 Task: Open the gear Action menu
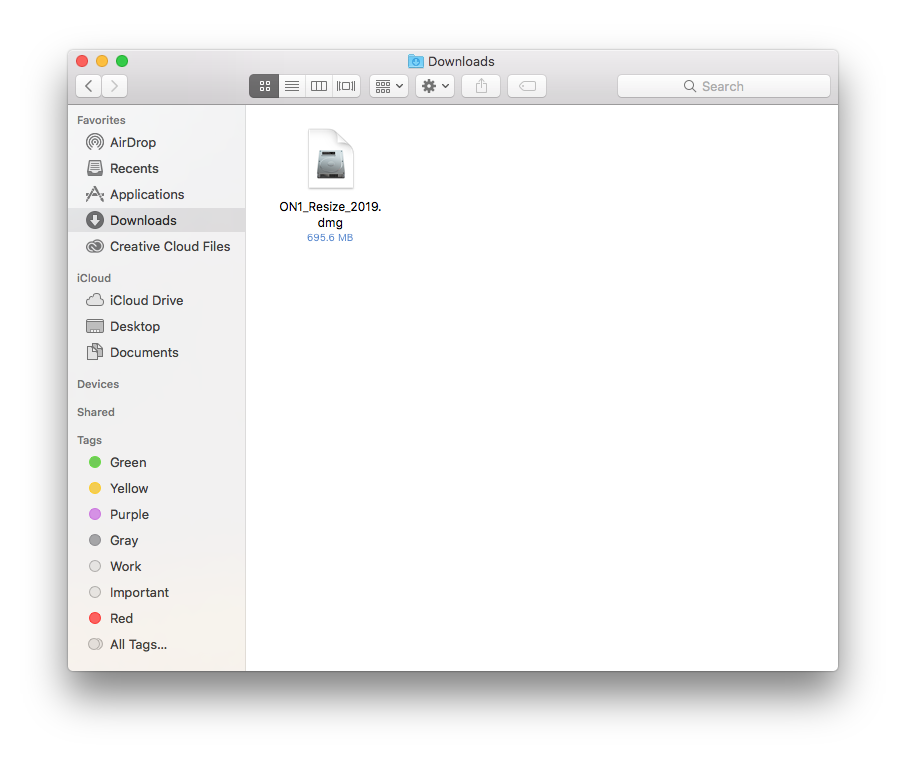coord(435,86)
